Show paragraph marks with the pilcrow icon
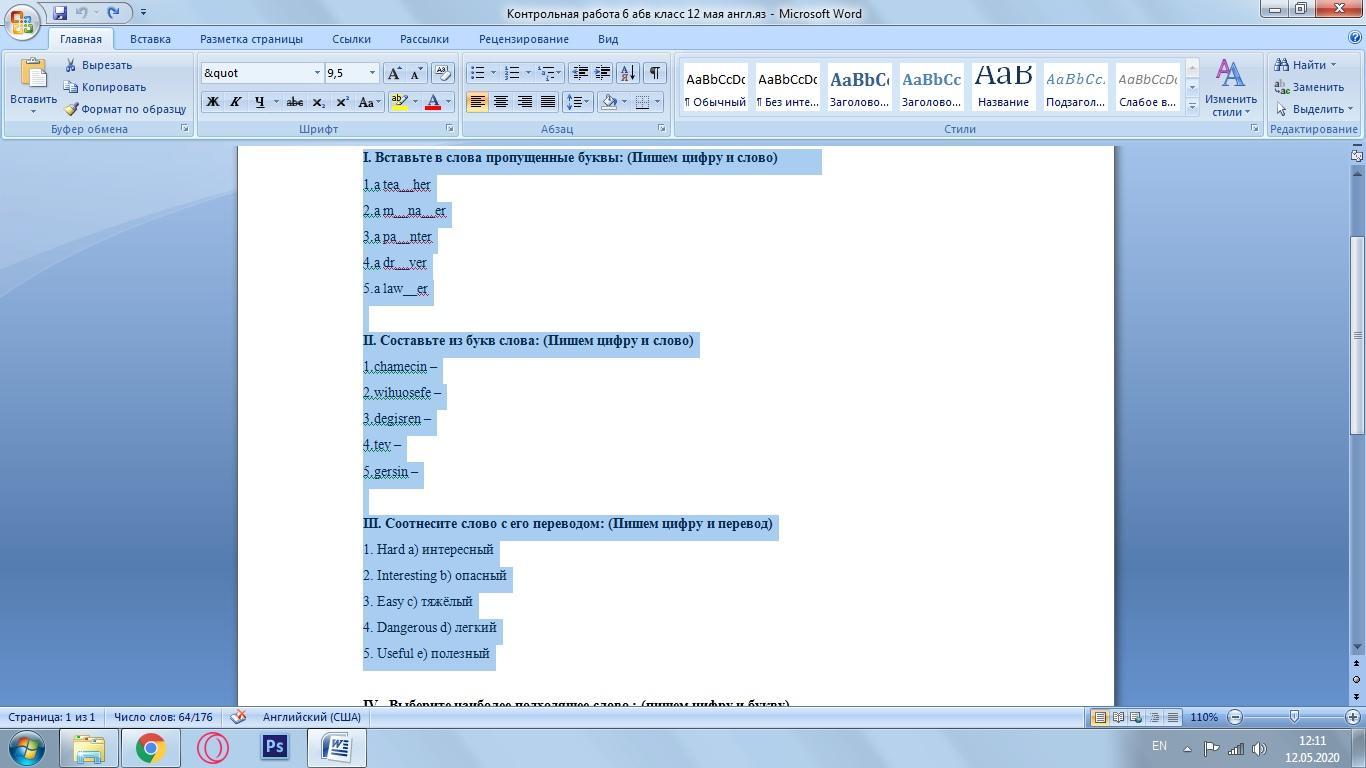1366x768 pixels. click(654, 73)
